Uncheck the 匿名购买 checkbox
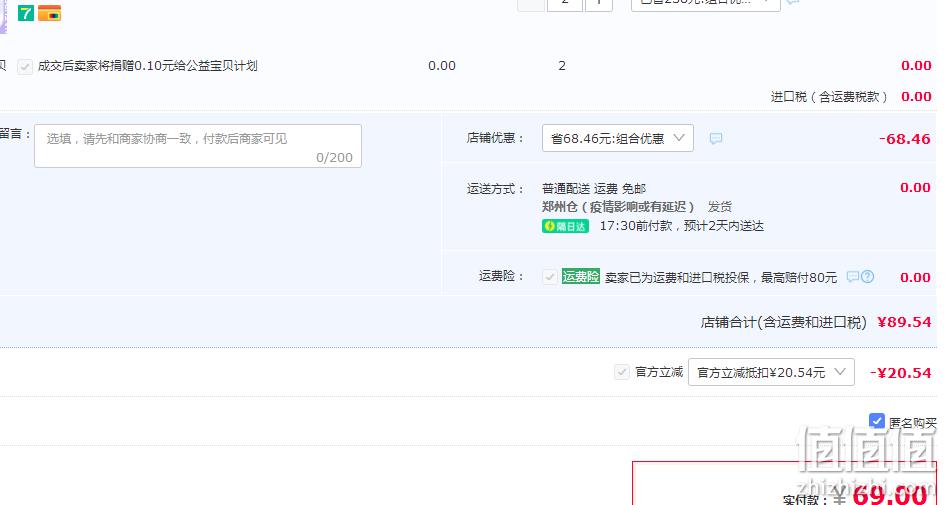 click(877, 421)
